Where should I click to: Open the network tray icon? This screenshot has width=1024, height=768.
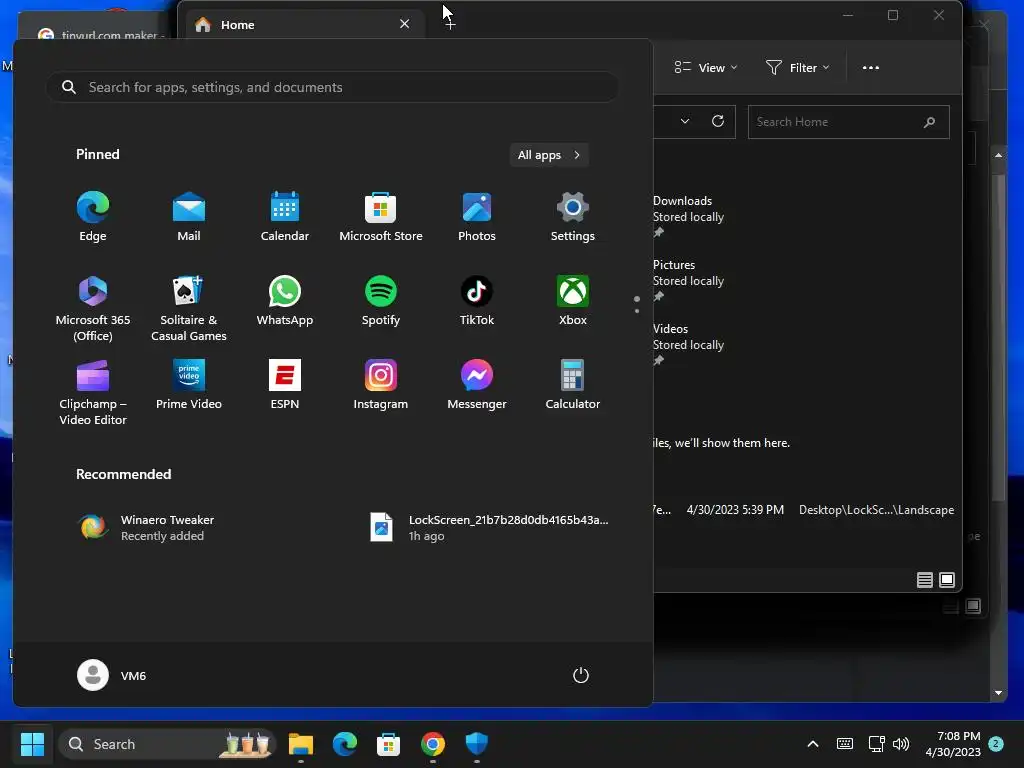[x=876, y=744]
